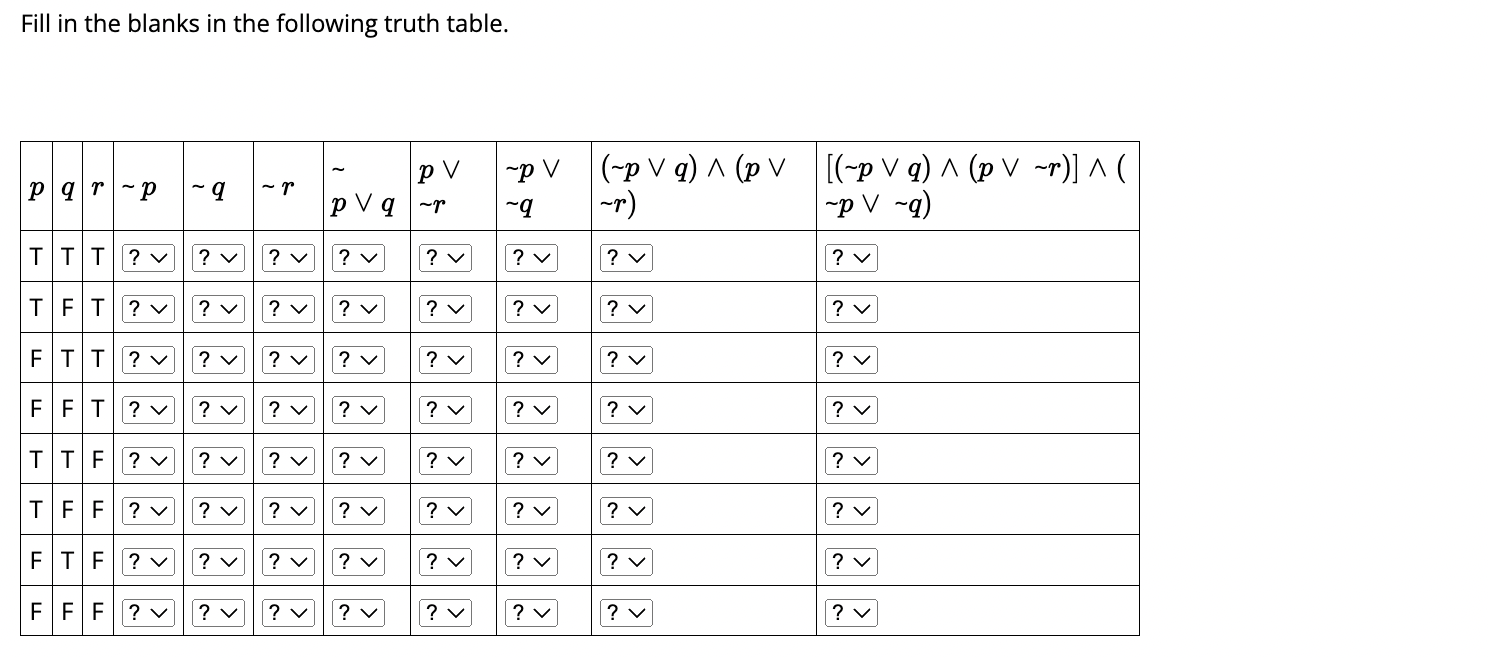Open the ~p ∨ ~q dropdown in the FFT row

[x=530, y=409]
